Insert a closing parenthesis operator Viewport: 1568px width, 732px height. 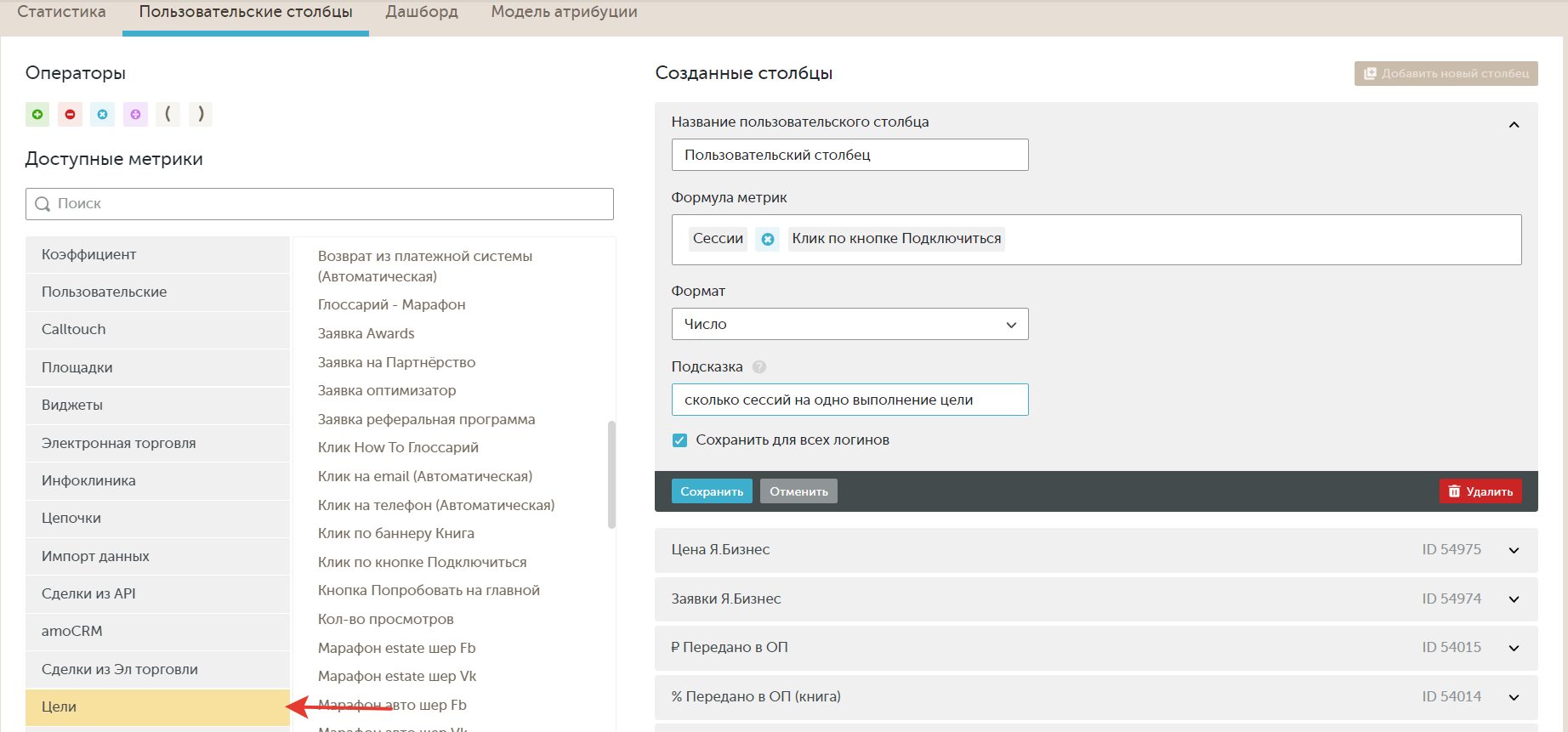coord(201,114)
